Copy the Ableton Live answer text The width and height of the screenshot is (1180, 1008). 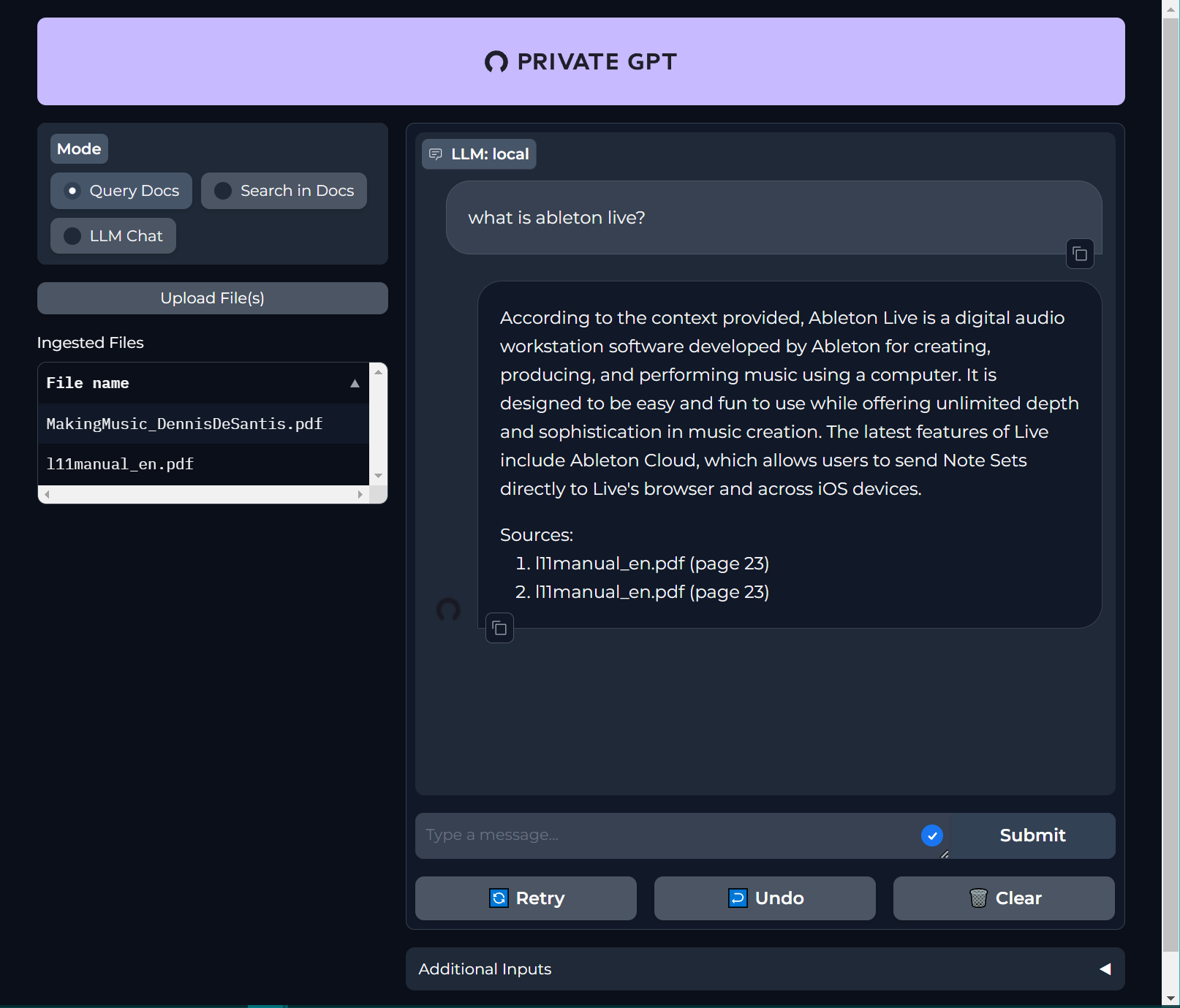(x=499, y=629)
